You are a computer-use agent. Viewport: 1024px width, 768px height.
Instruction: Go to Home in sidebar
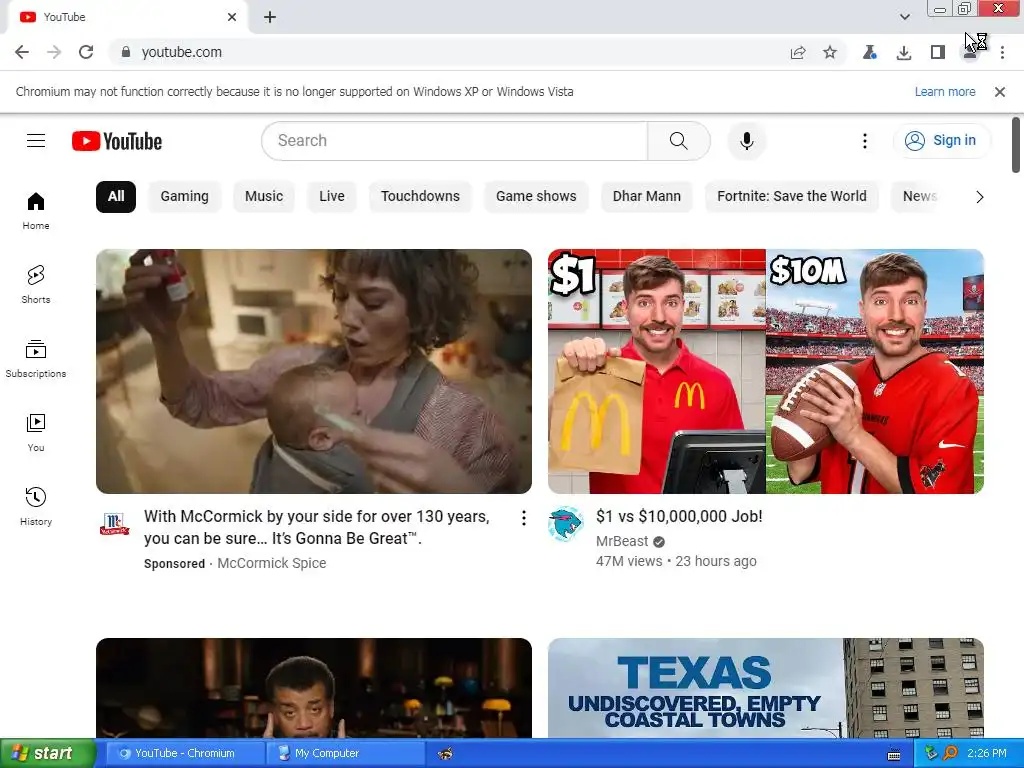(x=36, y=211)
